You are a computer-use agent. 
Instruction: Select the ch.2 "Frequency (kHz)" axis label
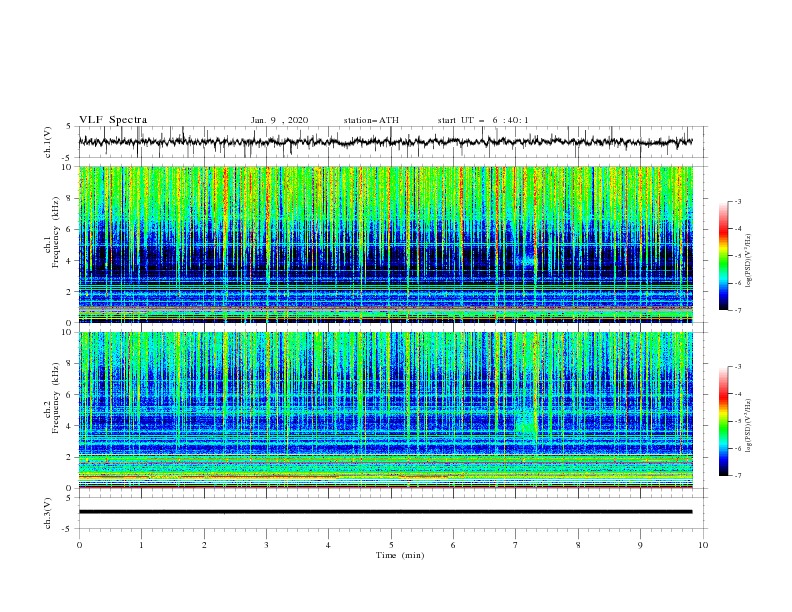[56, 396]
